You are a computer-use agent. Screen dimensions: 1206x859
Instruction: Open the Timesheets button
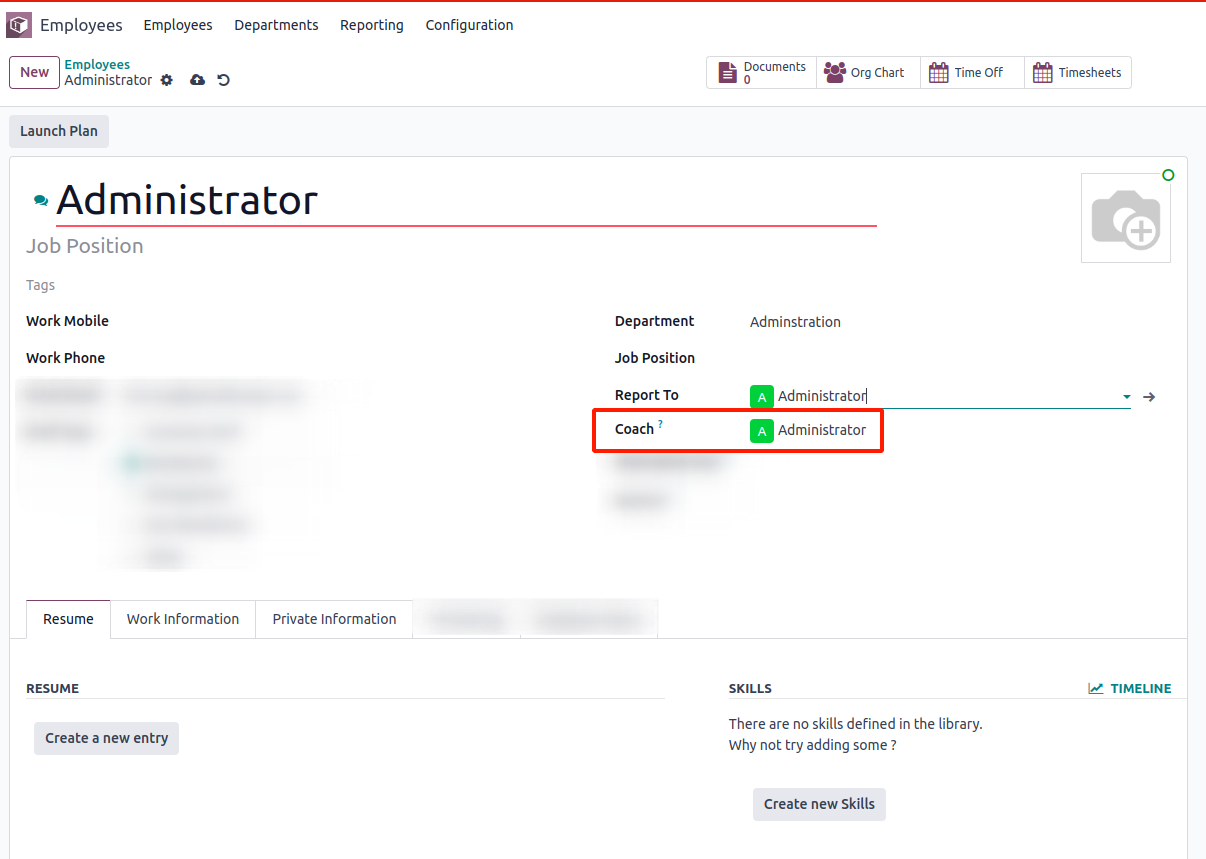click(x=1077, y=73)
